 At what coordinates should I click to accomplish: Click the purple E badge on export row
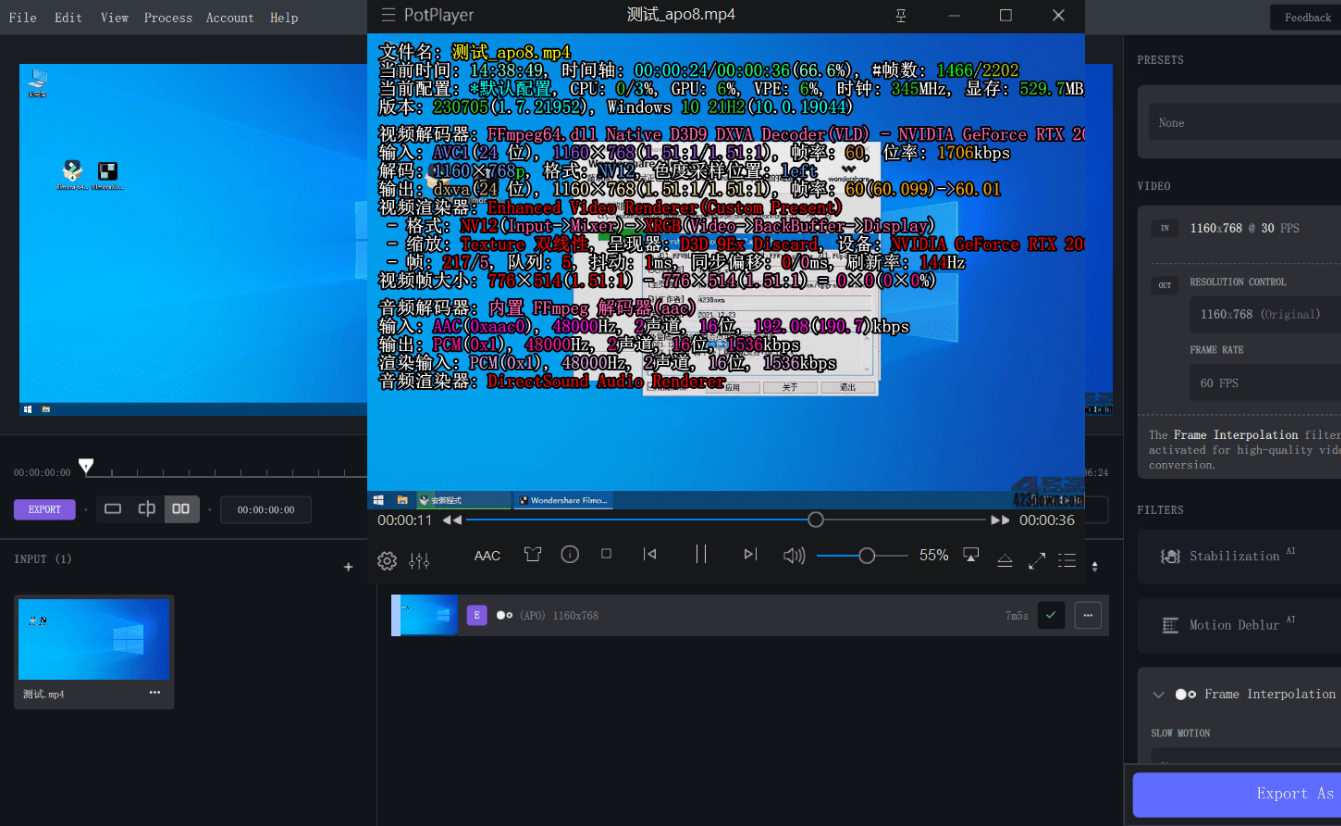coord(477,615)
